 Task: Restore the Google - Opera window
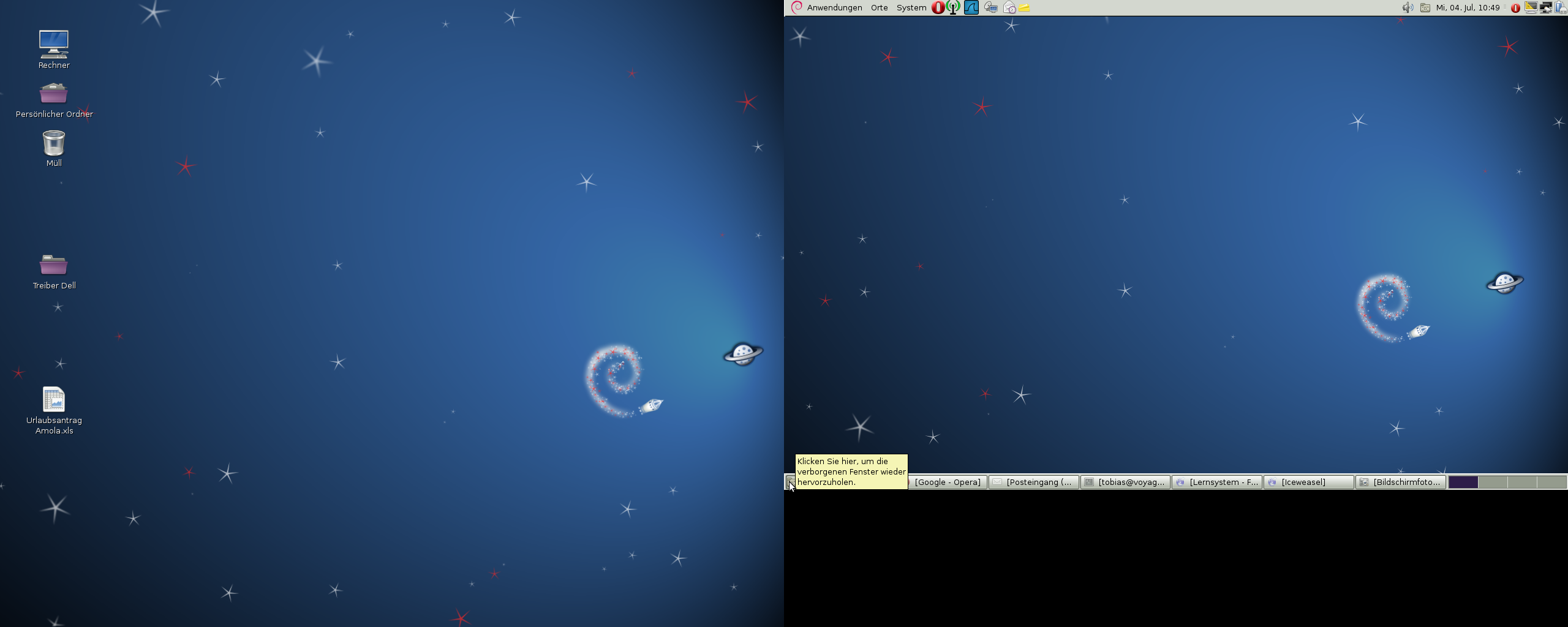coord(947,482)
